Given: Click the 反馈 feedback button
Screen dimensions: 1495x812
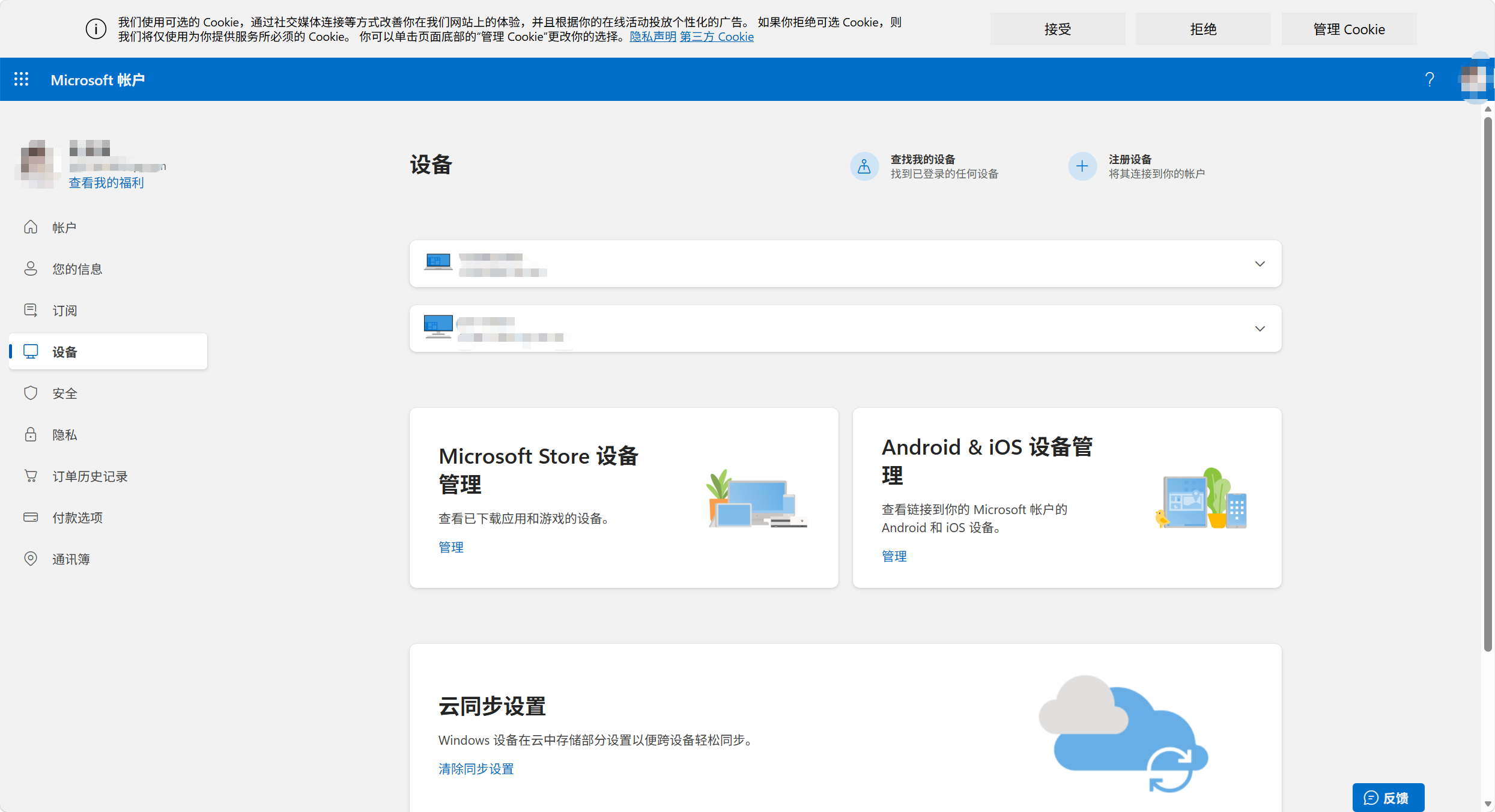Looking at the screenshot, I should tap(1388, 798).
